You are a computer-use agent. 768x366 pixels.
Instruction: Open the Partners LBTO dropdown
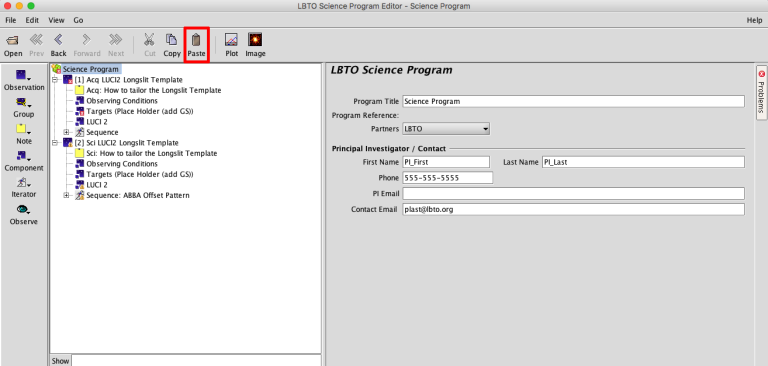point(446,129)
